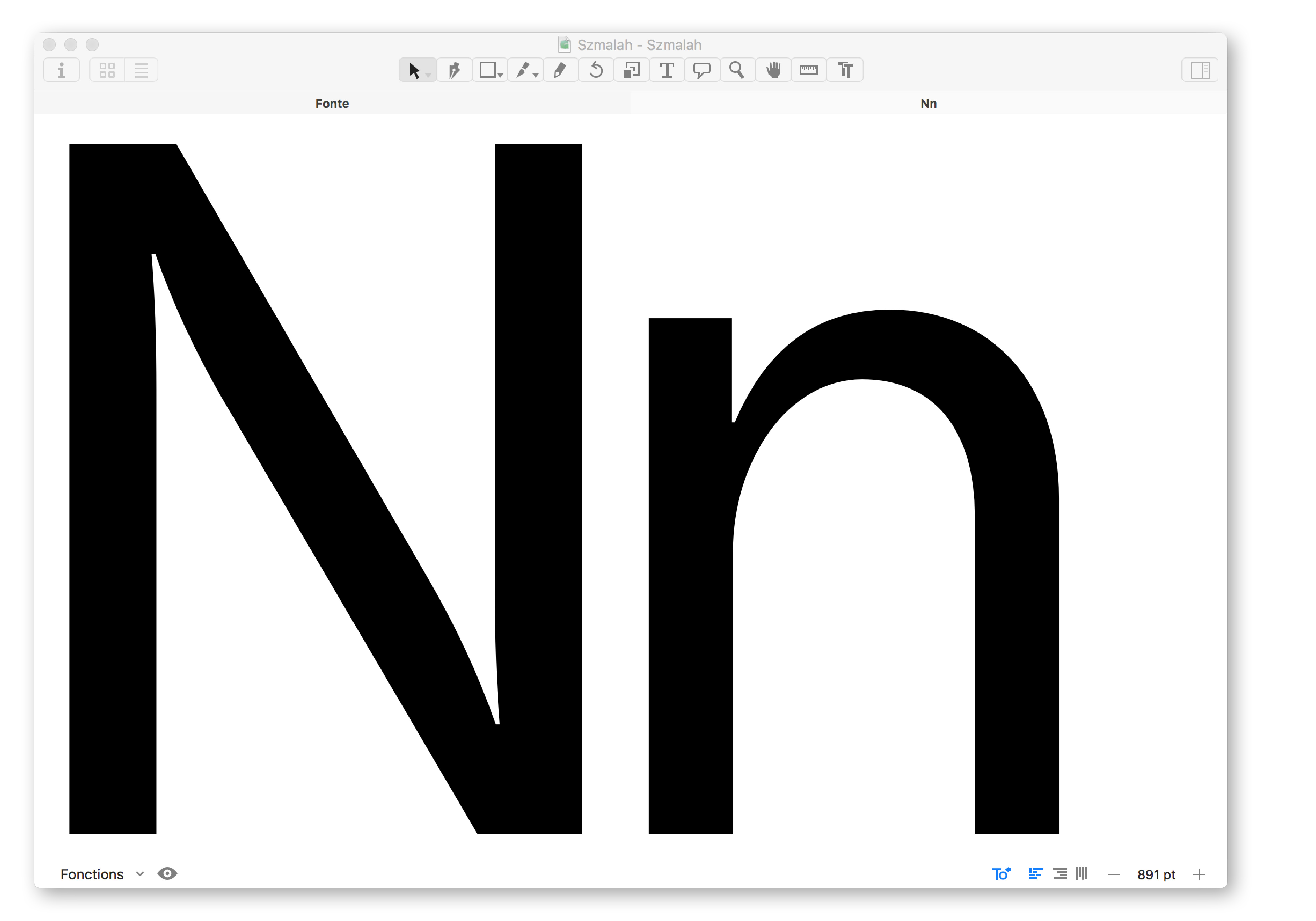The height and width of the screenshot is (921, 1316).
Task: Choose the Pencil tool
Action: [561, 70]
